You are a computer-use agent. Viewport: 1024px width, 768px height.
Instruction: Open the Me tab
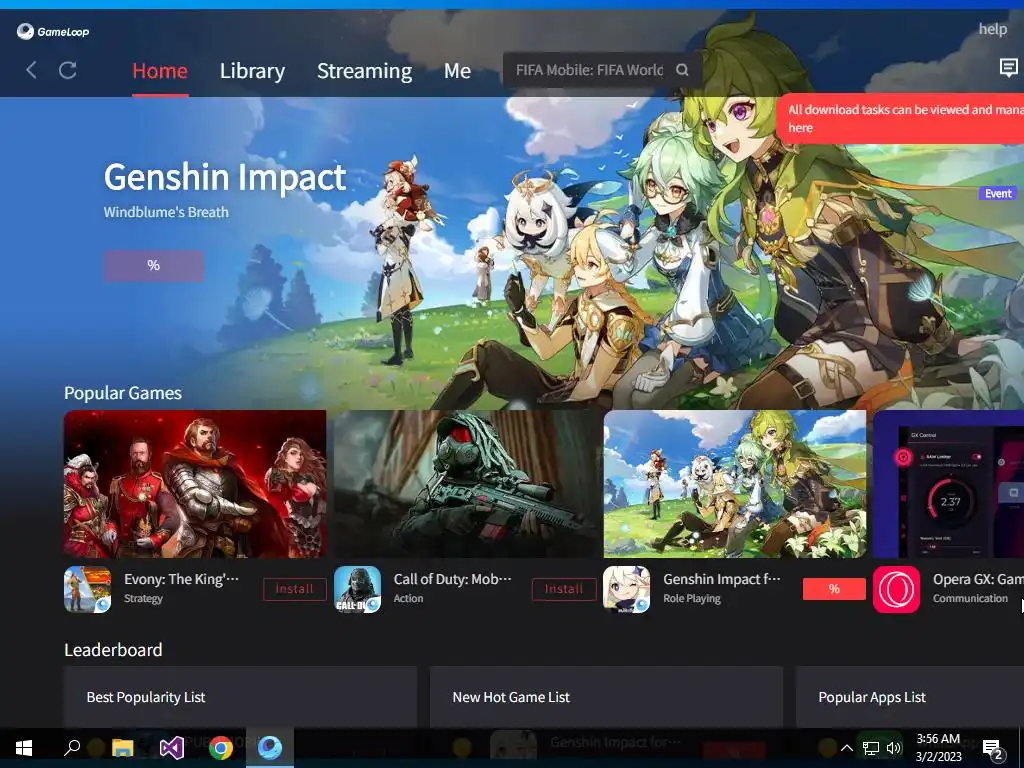pyautogui.click(x=457, y=71)
